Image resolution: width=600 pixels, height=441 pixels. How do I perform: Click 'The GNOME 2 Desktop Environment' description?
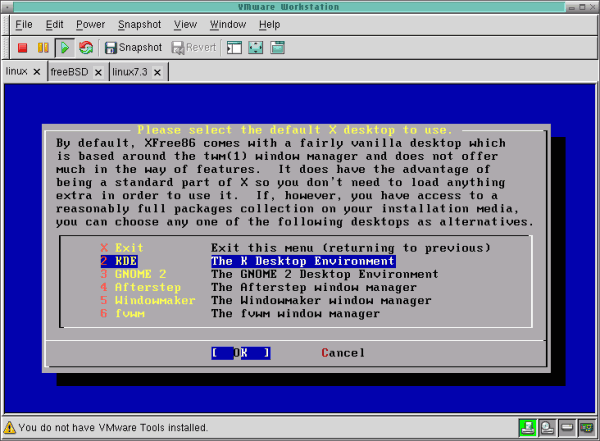[x=324, y=274]
